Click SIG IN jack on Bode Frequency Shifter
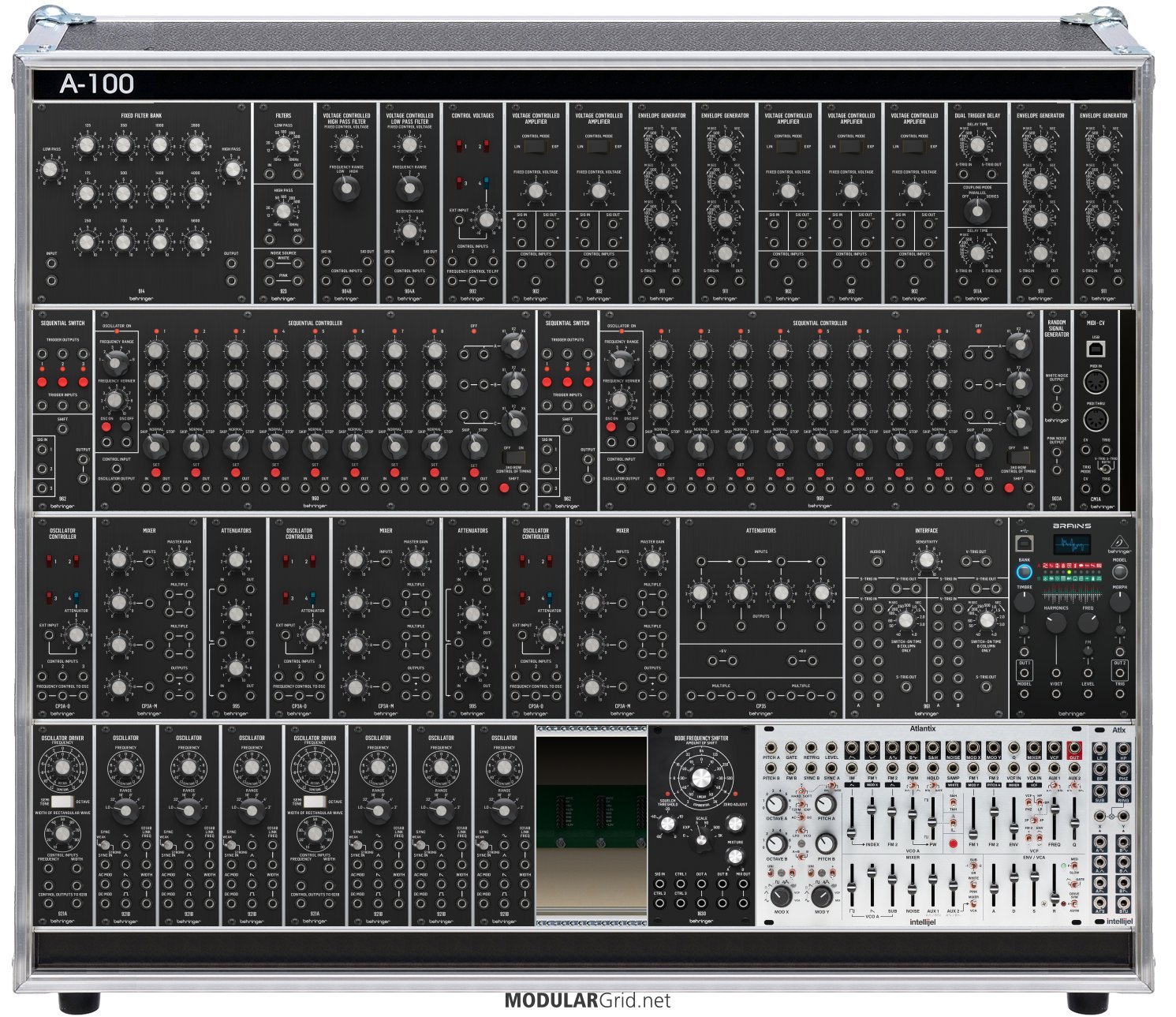The width and height of the screenshot is (1176, 1017). coord(659,884)
